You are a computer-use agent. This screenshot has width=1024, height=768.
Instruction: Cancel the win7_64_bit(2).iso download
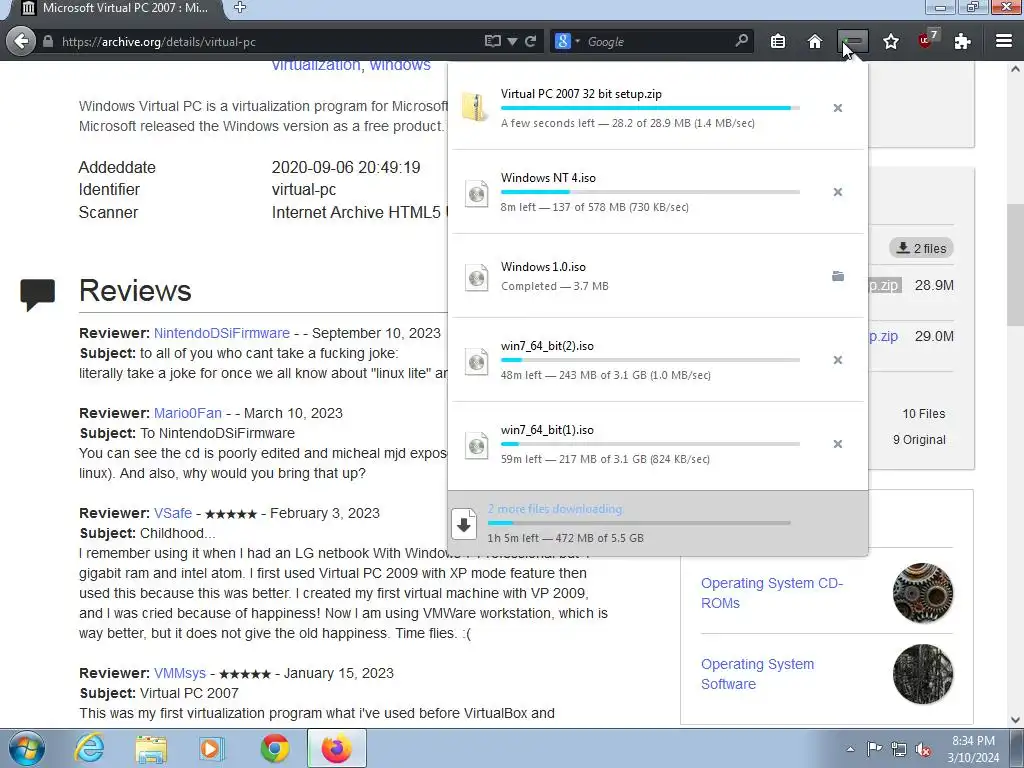[x=837, y=360]
